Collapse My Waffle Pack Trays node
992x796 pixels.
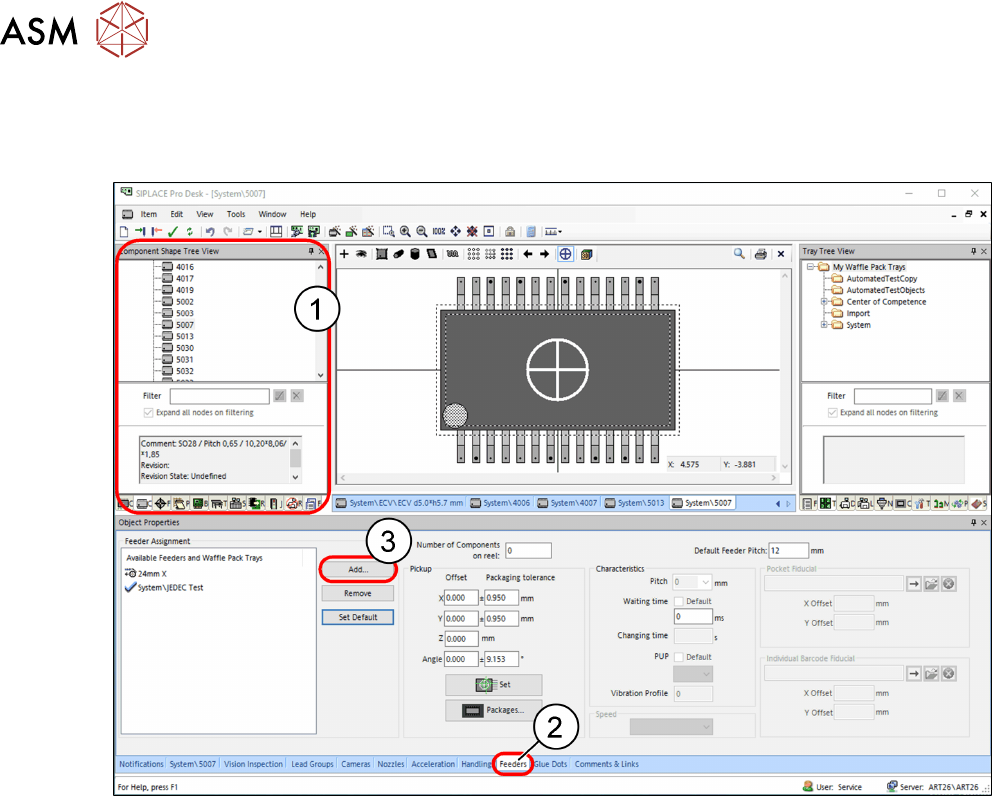coord(810,267)
